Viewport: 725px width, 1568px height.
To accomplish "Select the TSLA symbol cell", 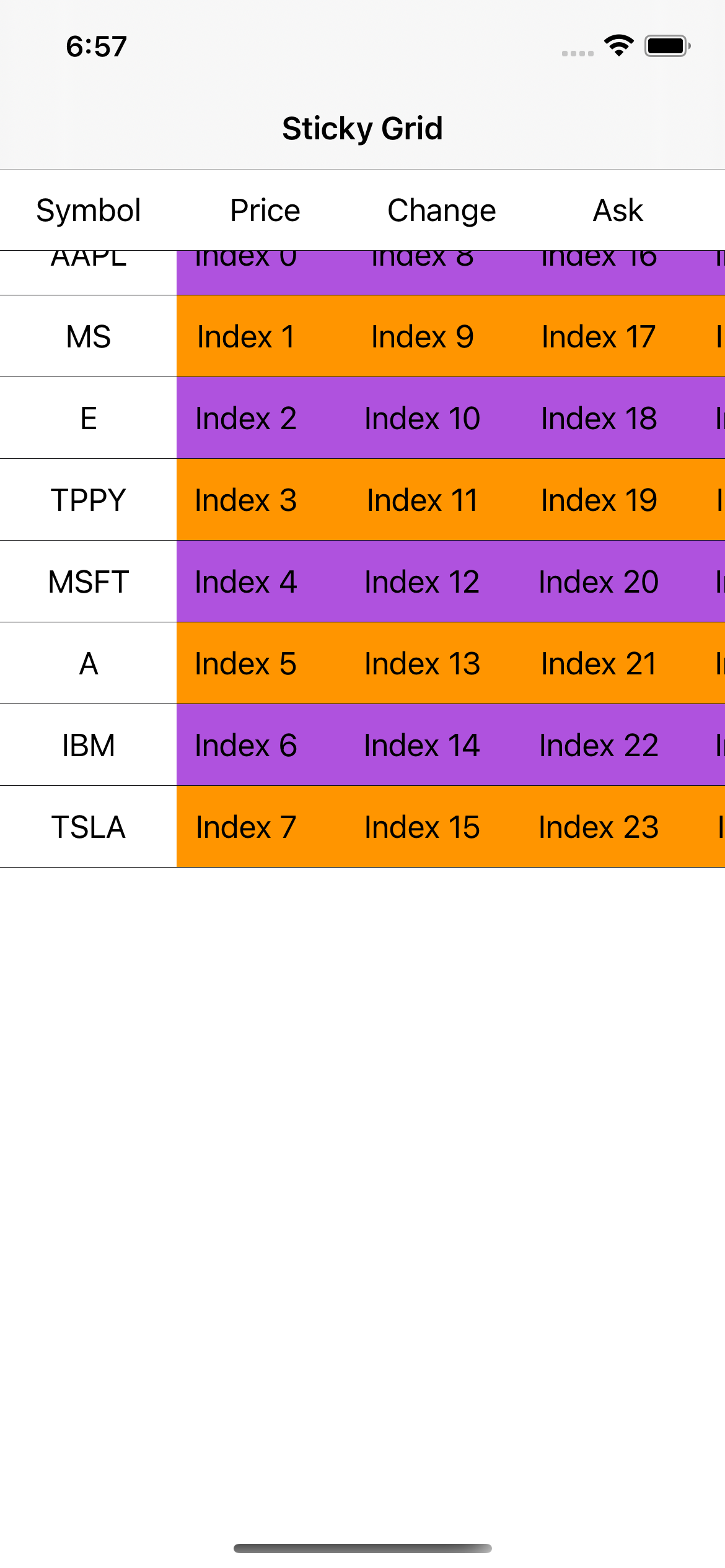I will [89, 827].
